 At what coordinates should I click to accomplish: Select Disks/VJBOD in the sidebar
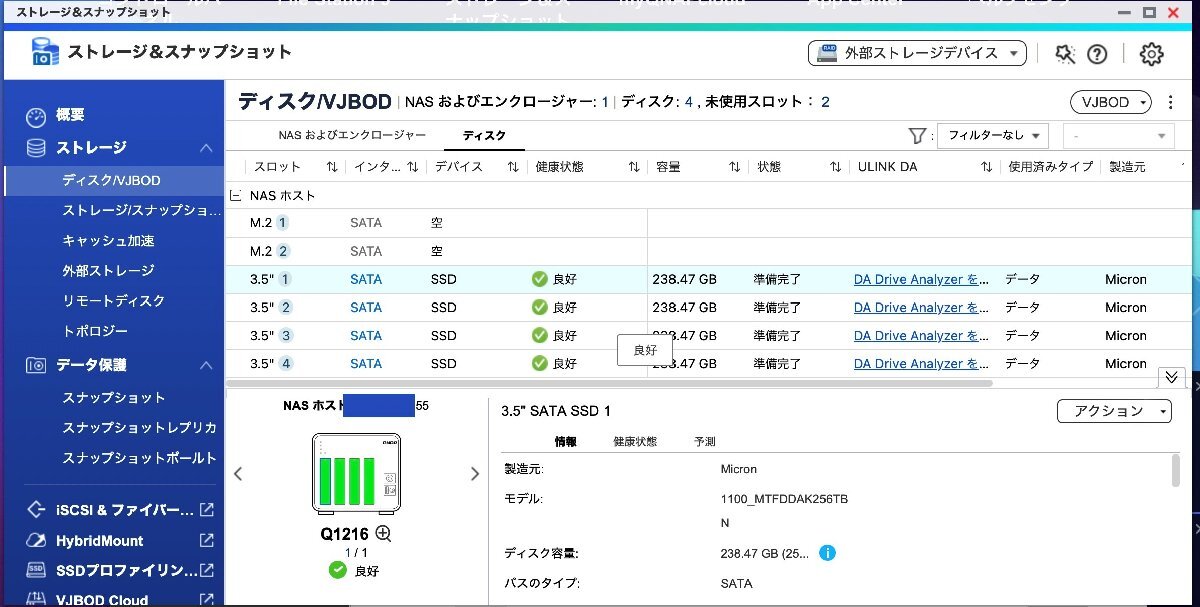point(112,180)
